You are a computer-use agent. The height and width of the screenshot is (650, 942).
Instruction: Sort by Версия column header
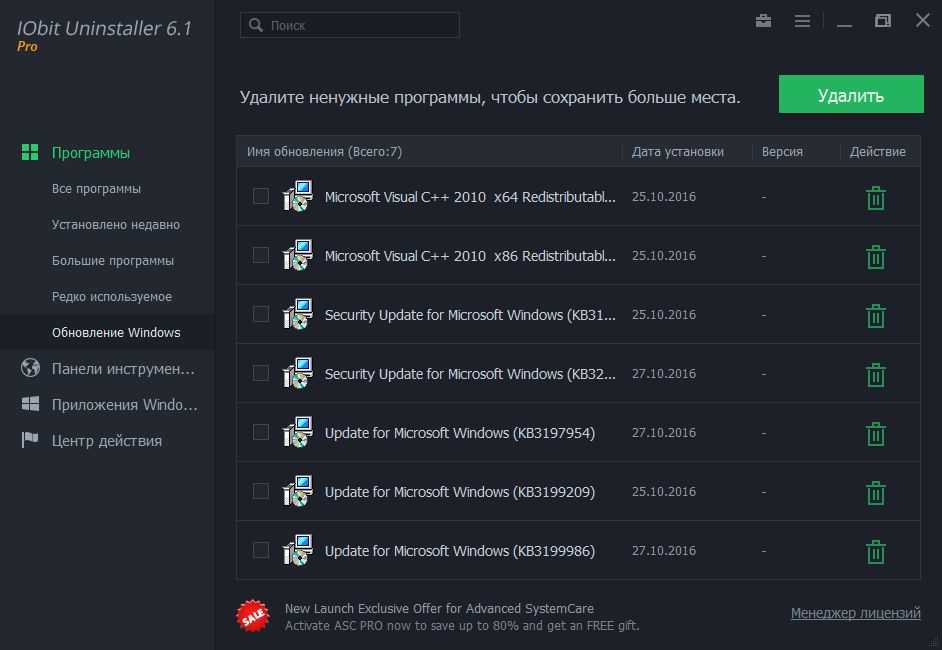pyautogui.click(x=782, y=151)
